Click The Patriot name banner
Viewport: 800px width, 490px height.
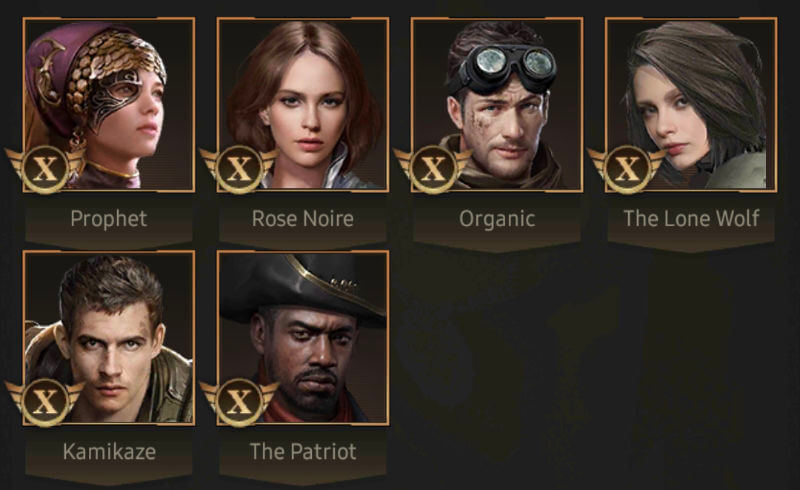303,452
